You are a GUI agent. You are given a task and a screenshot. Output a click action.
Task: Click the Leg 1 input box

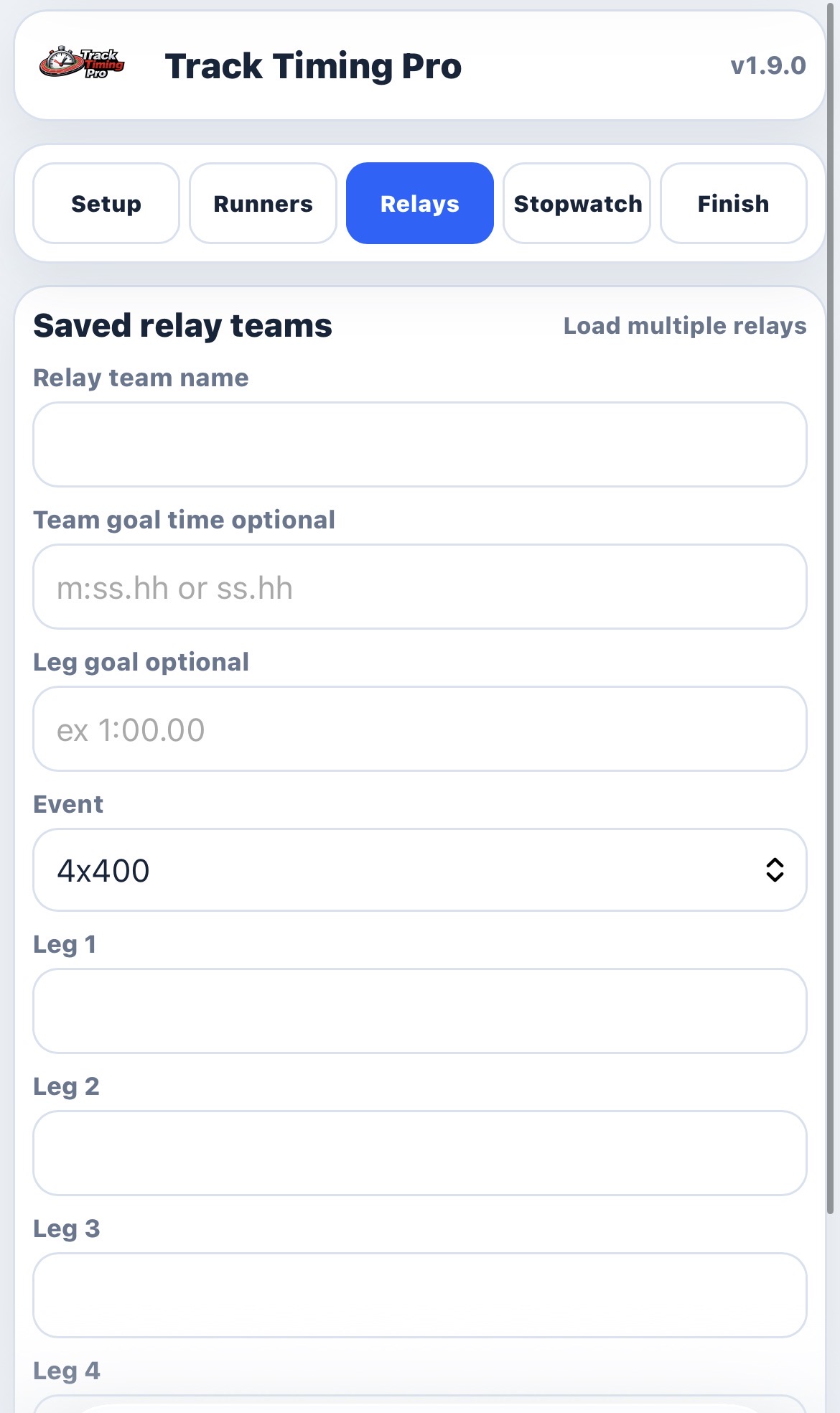pyautogui.click(x=420, y=1012)
